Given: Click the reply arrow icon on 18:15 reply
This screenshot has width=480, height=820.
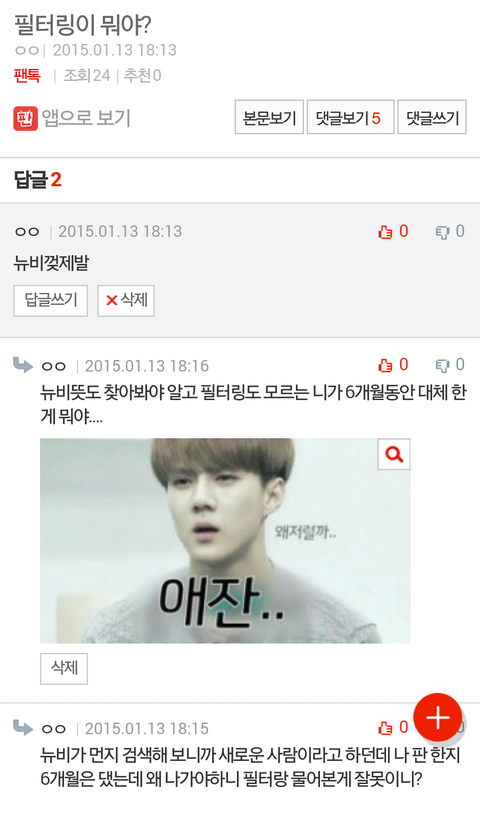Looking at the screenshot, I should coord(23,727).
